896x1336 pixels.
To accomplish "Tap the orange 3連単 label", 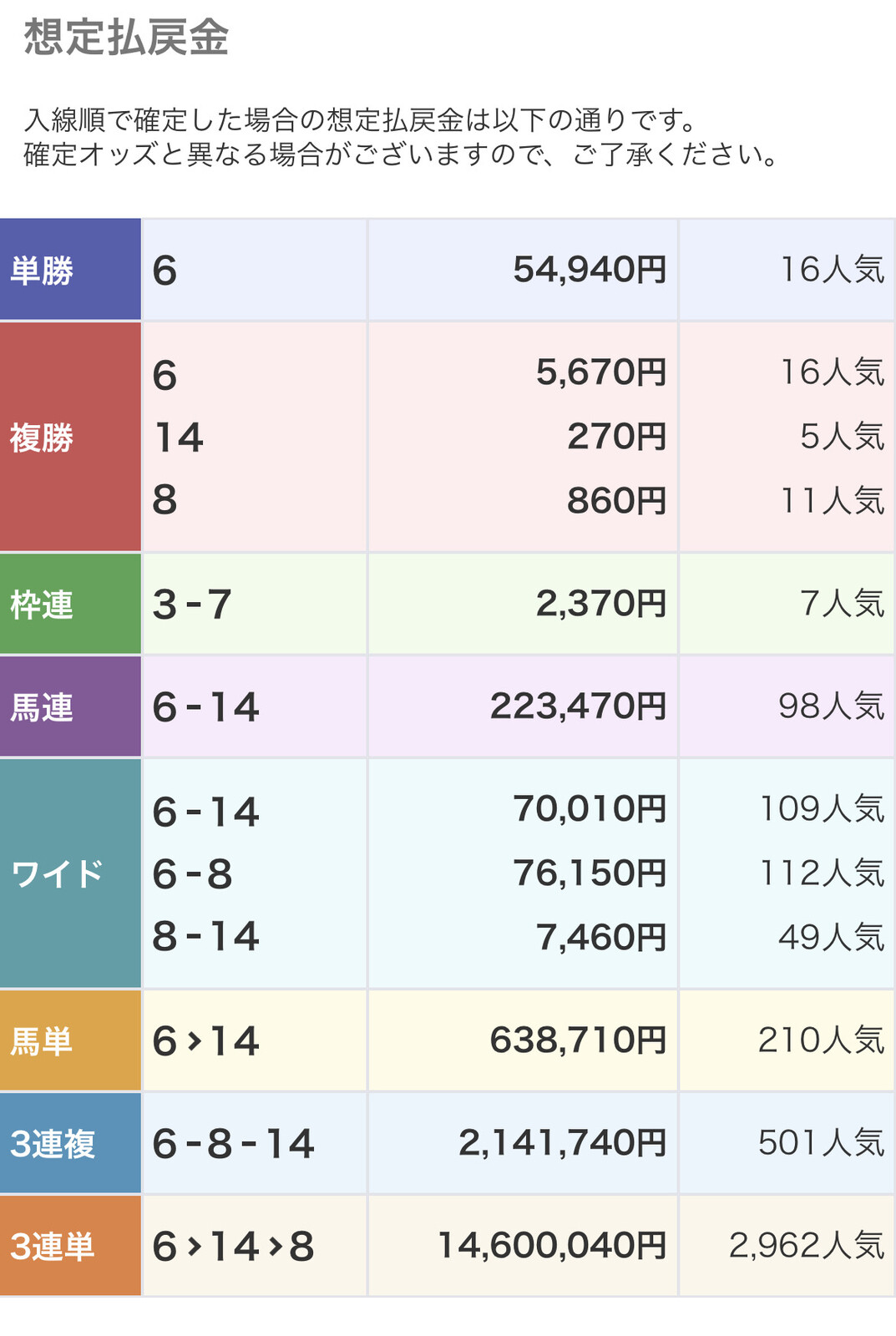I will (53, 1247).
